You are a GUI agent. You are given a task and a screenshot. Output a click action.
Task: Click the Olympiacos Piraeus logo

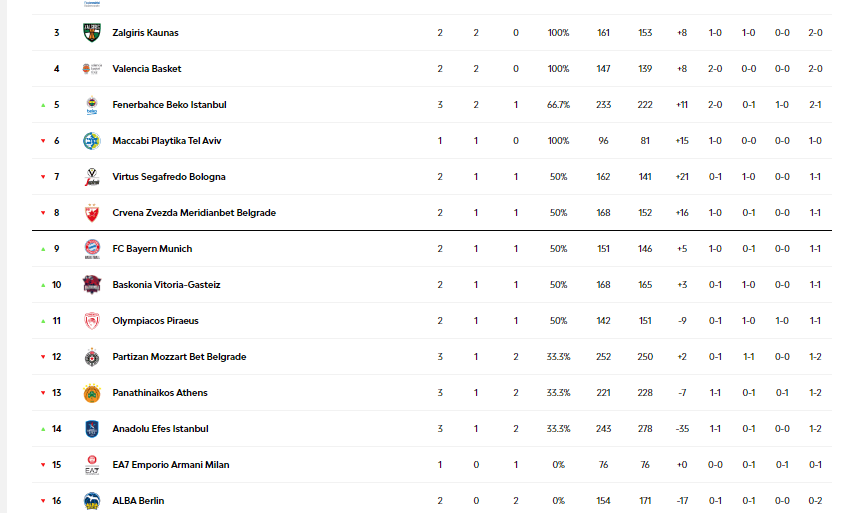tap(91, 321)
